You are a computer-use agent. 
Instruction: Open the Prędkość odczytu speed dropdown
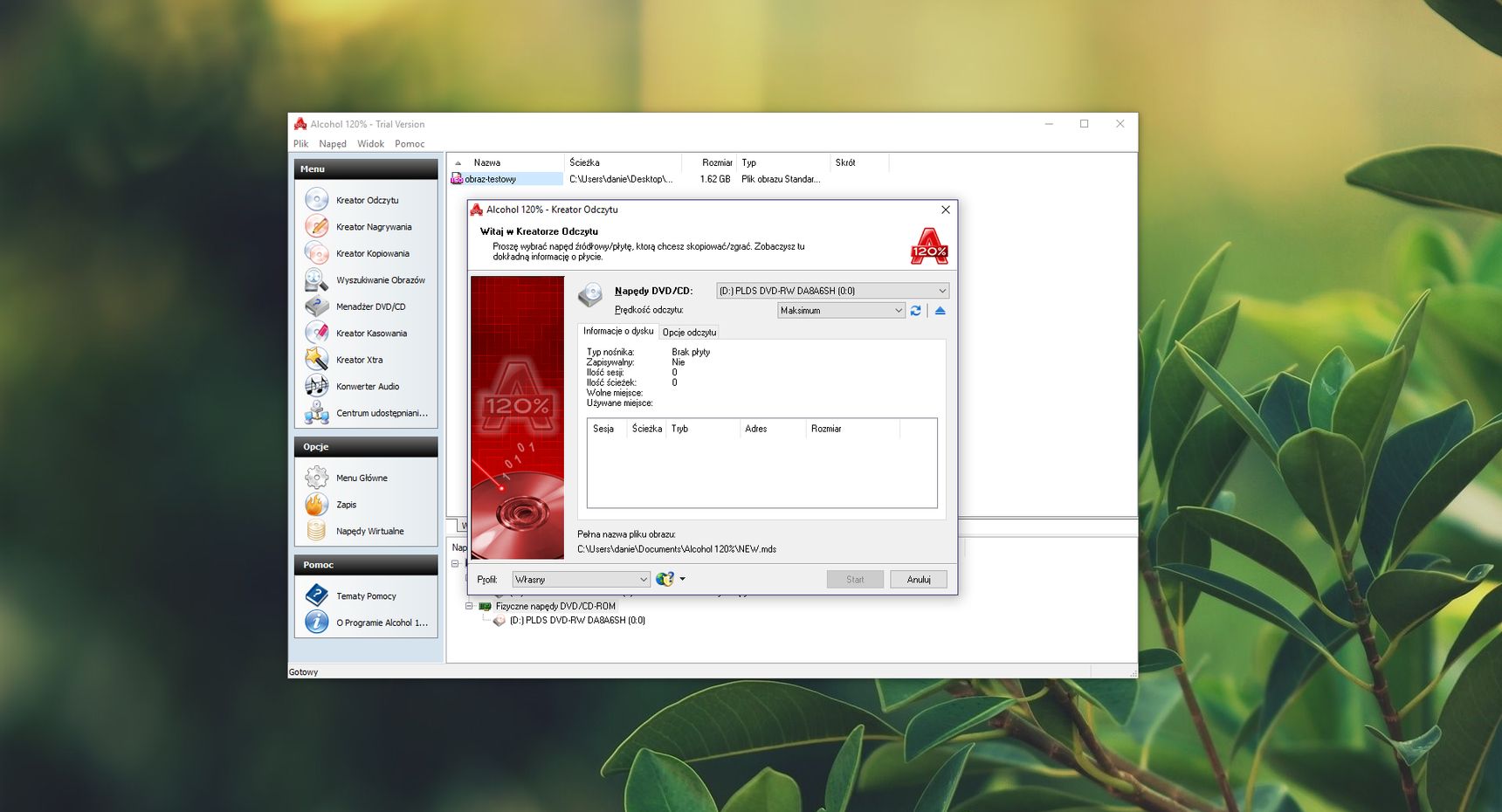pos(841,311)
